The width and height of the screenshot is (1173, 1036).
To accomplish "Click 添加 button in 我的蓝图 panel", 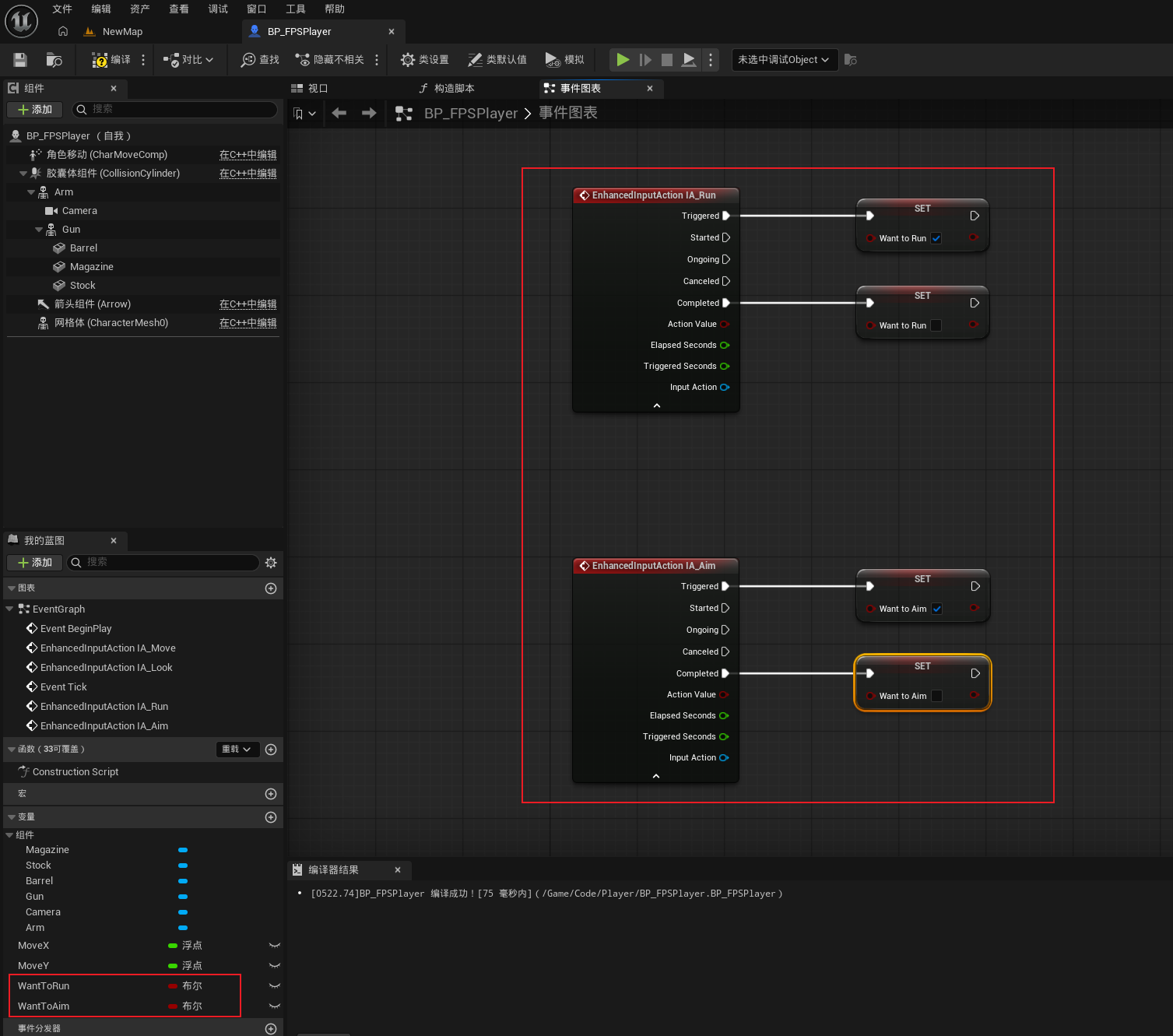I will (x=35, y=563).
